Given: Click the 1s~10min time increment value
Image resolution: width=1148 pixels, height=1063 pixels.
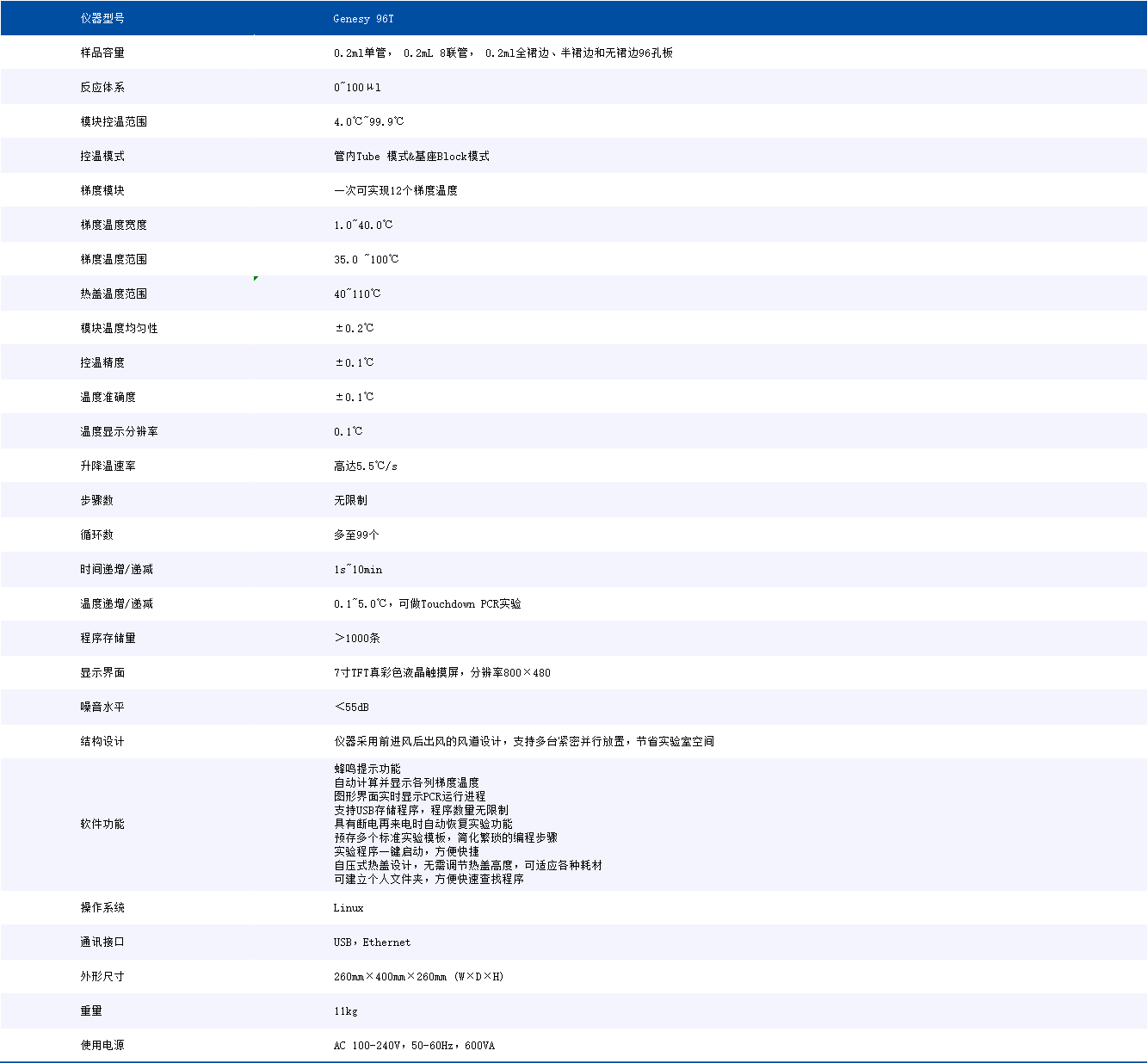Looking at the screenshot, I should (x=358, y=569).
